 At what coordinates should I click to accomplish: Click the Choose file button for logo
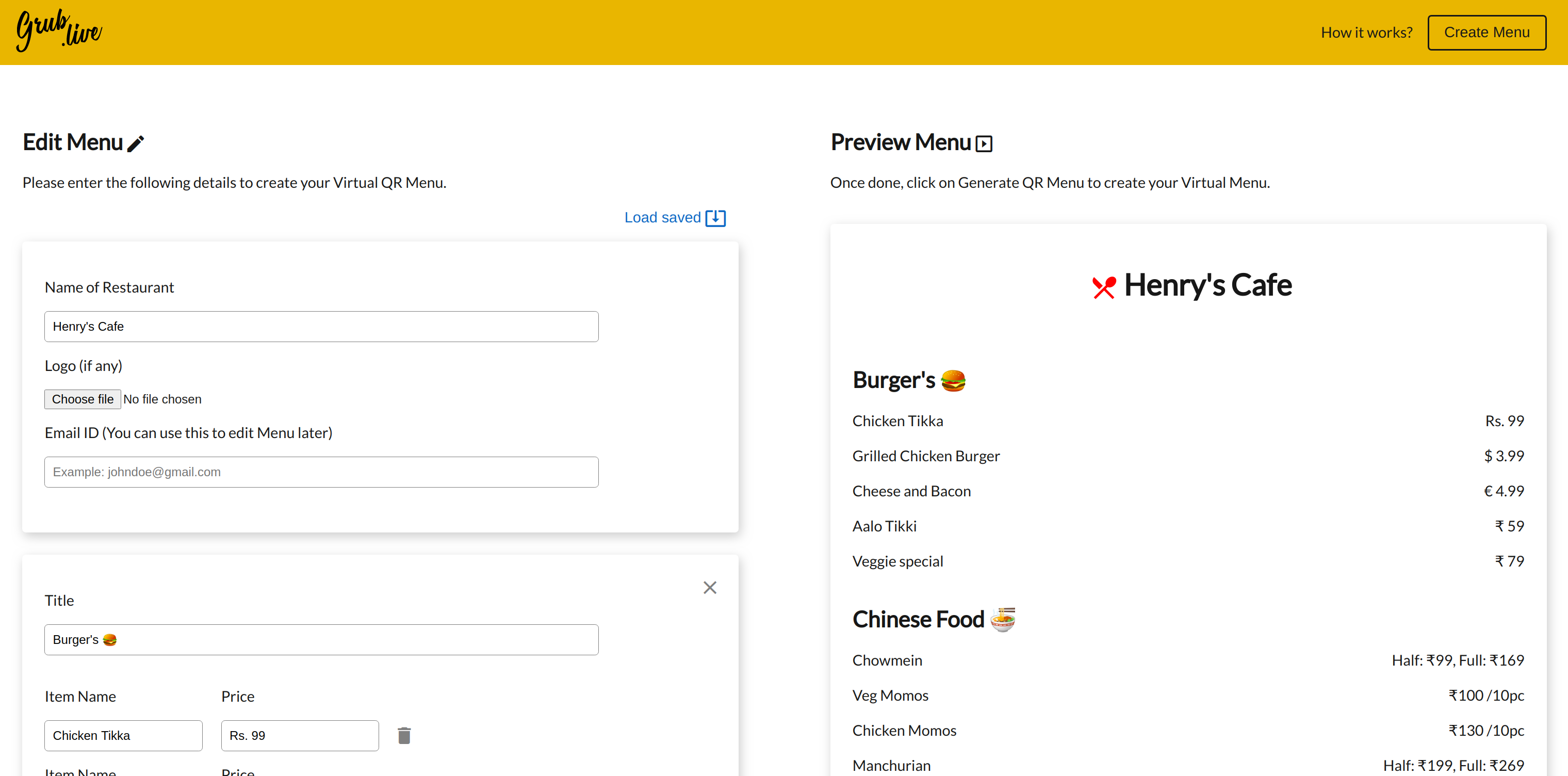click(x=83, y=399)
